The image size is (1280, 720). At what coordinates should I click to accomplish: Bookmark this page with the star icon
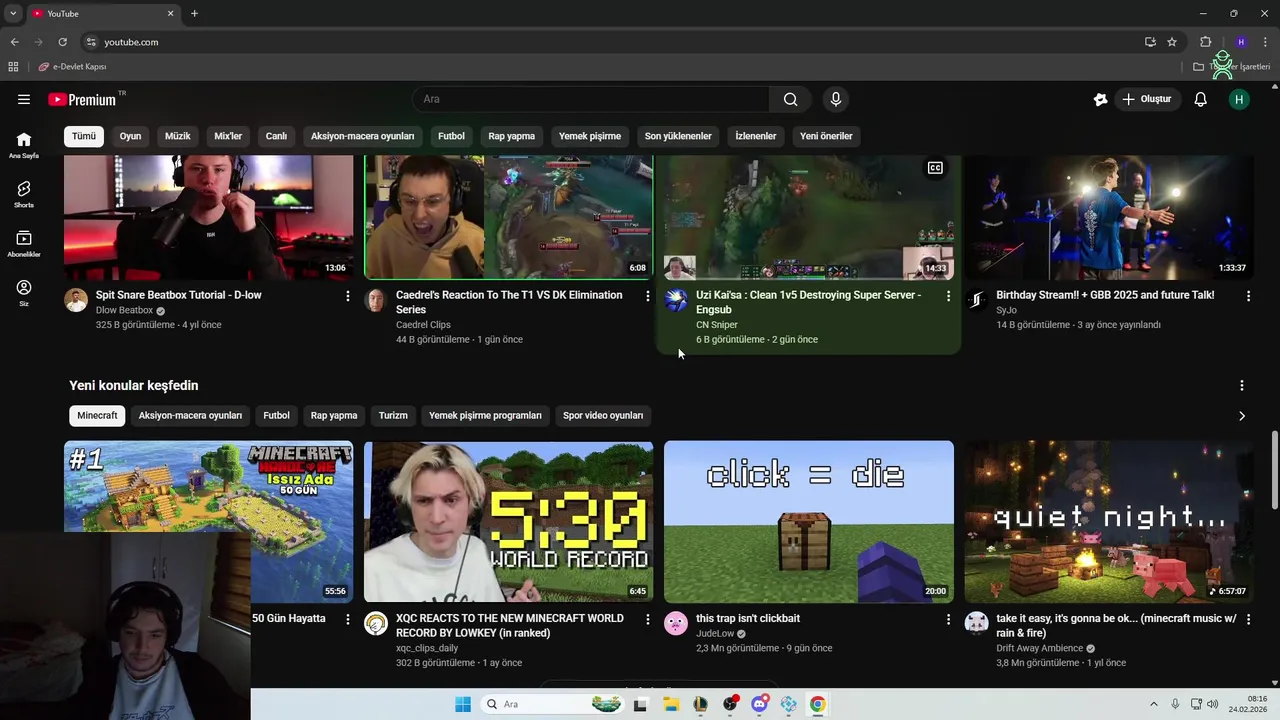[1172, 42]
